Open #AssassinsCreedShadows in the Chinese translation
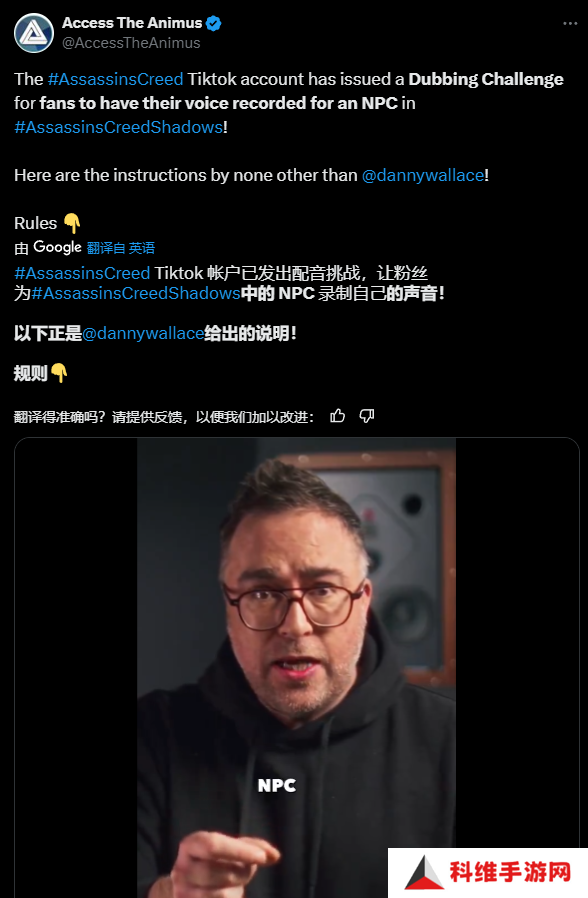The height and width of the screenshot is (898, 588). coord(136,293)
